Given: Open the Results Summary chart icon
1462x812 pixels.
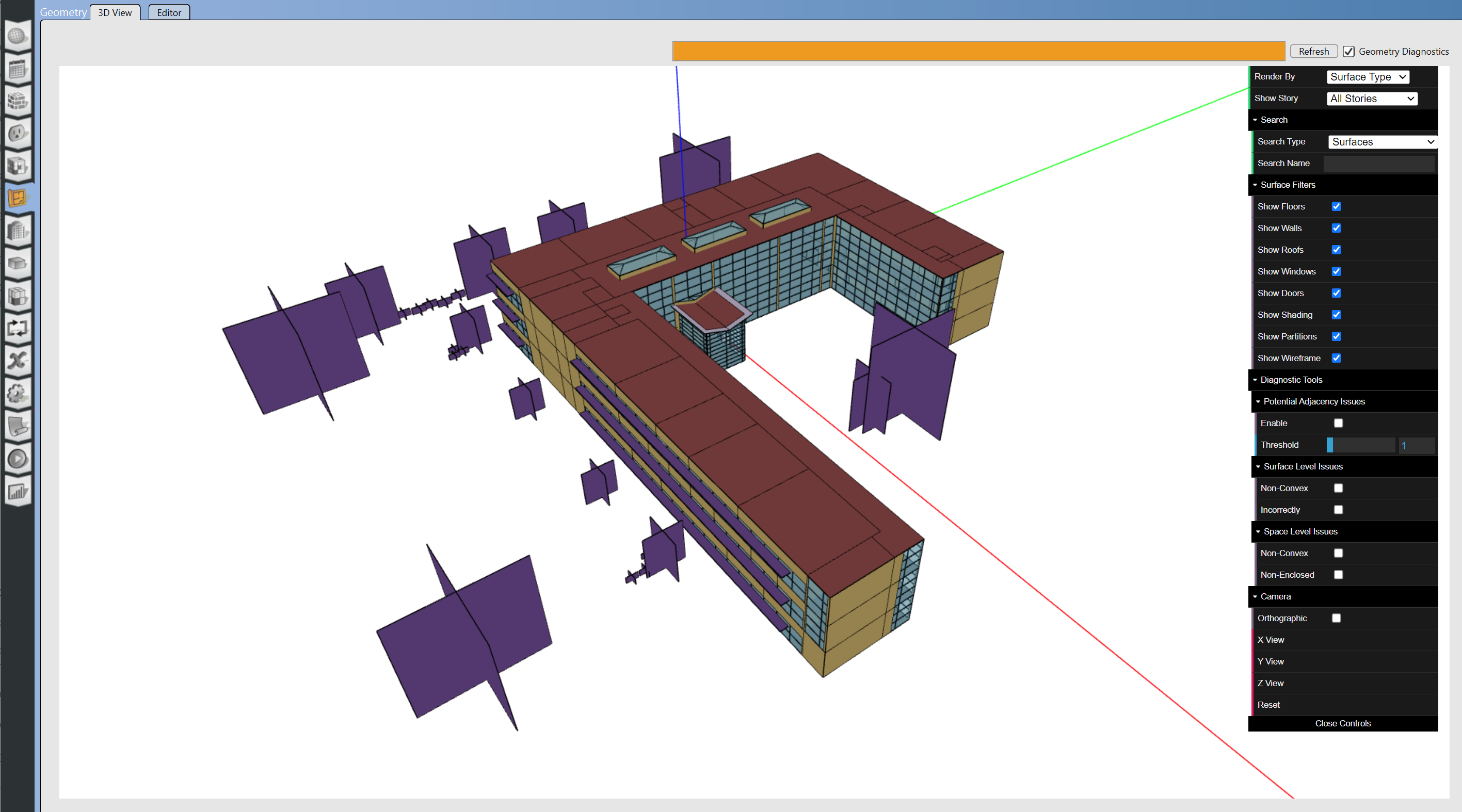Looking at the screenshot, I should (x=17, y=491).
